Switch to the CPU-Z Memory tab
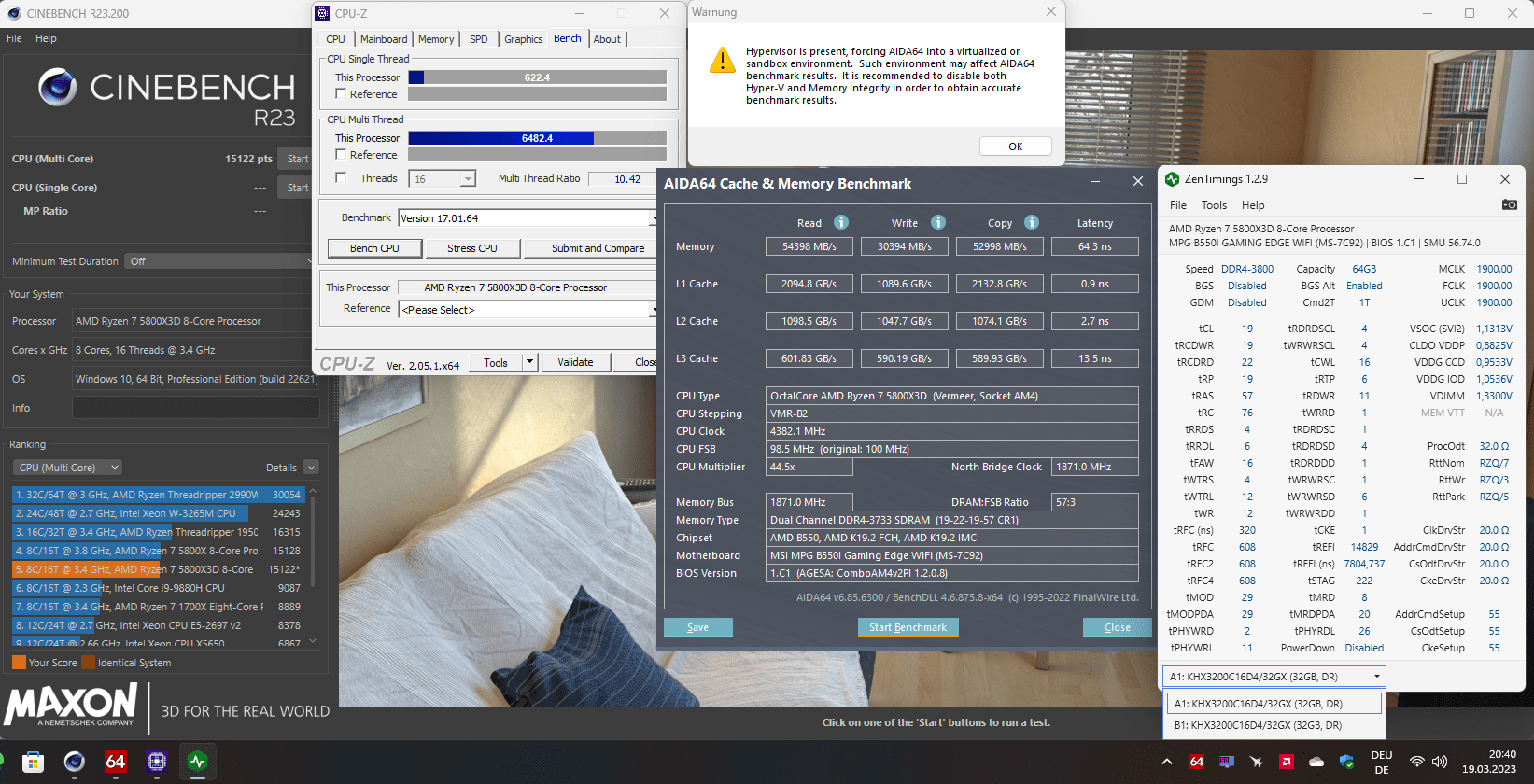 436,39
